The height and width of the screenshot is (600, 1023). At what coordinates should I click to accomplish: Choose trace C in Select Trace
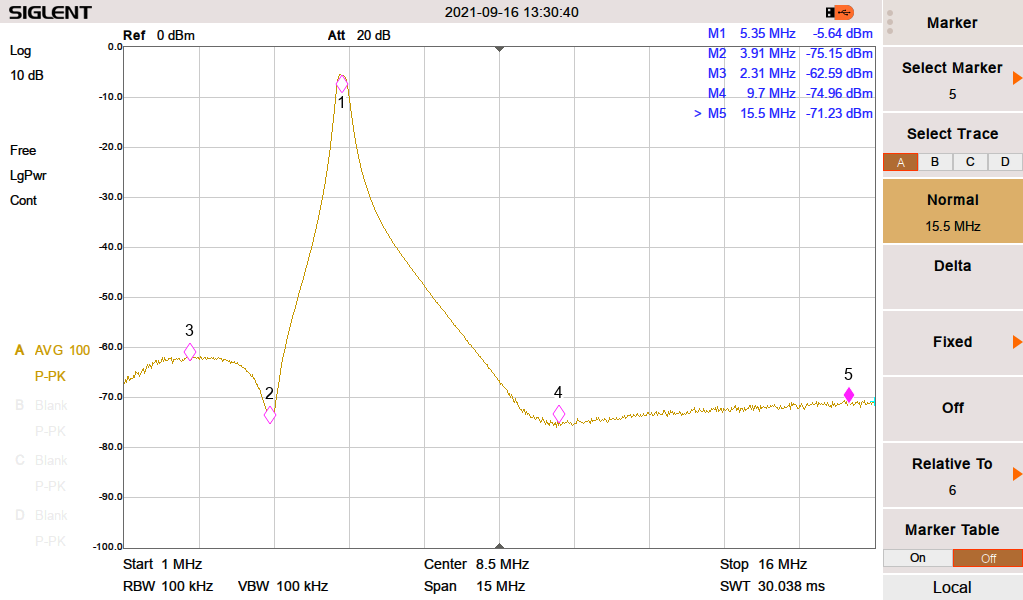pyautogui.click(x=970, y=162)
